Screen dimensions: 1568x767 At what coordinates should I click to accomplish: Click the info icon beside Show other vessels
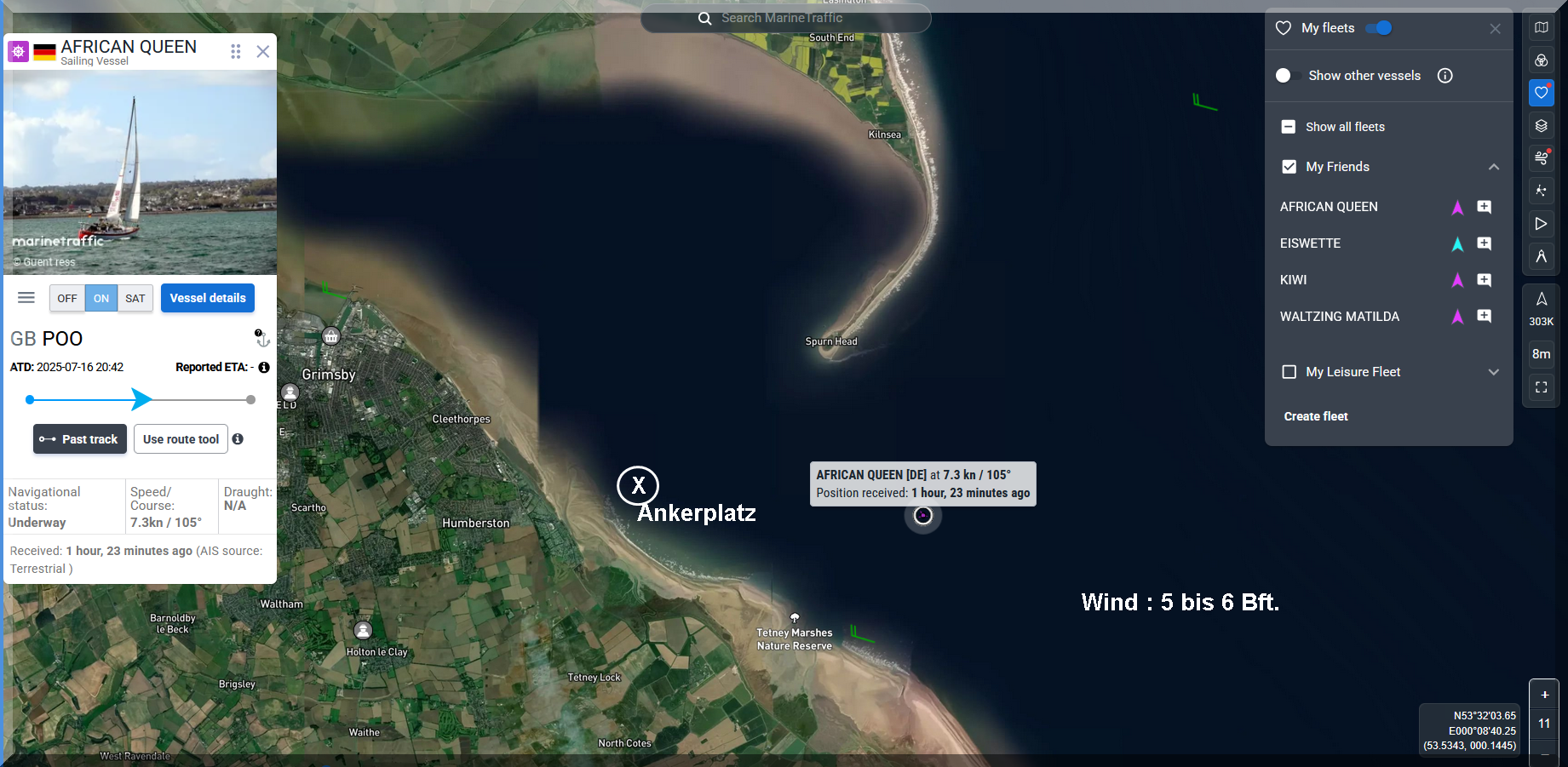tap(1445, 76)
